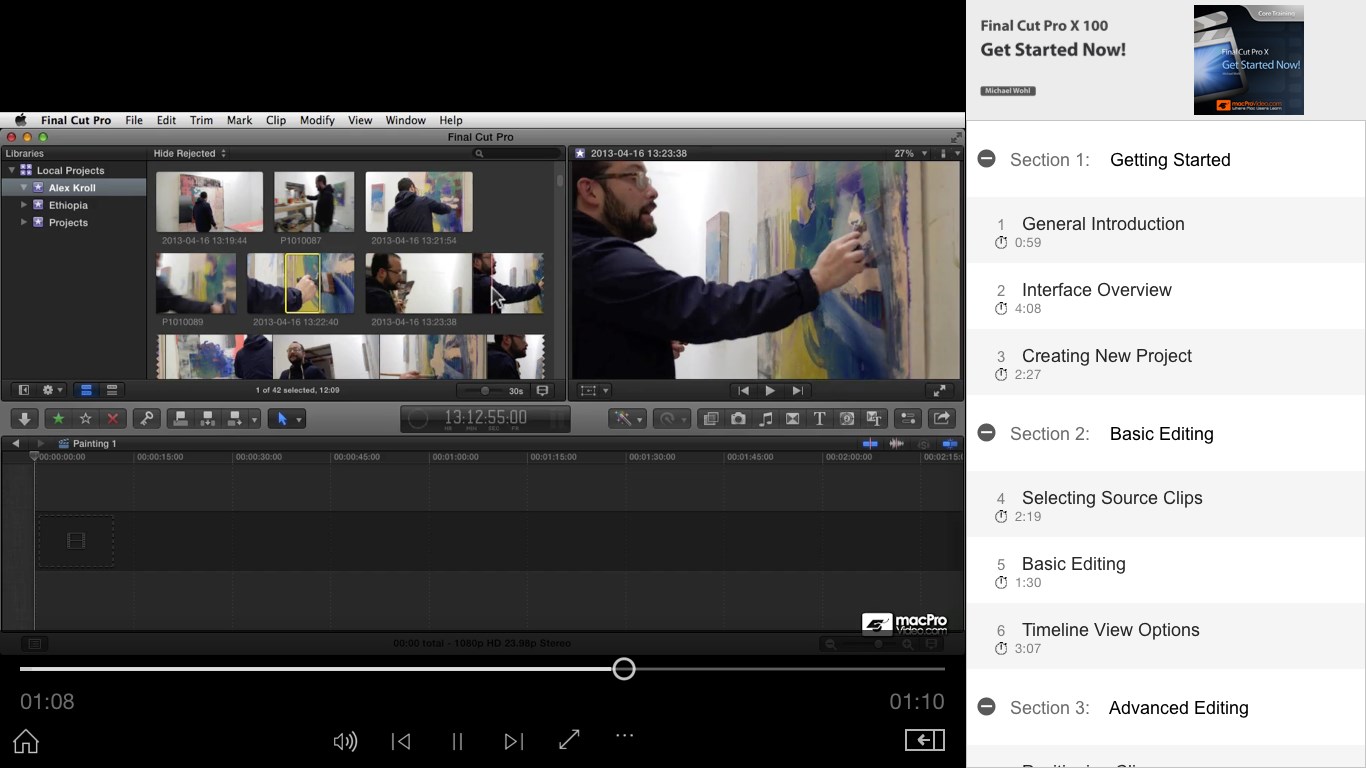Toggle the volume speaker icon

345,741
